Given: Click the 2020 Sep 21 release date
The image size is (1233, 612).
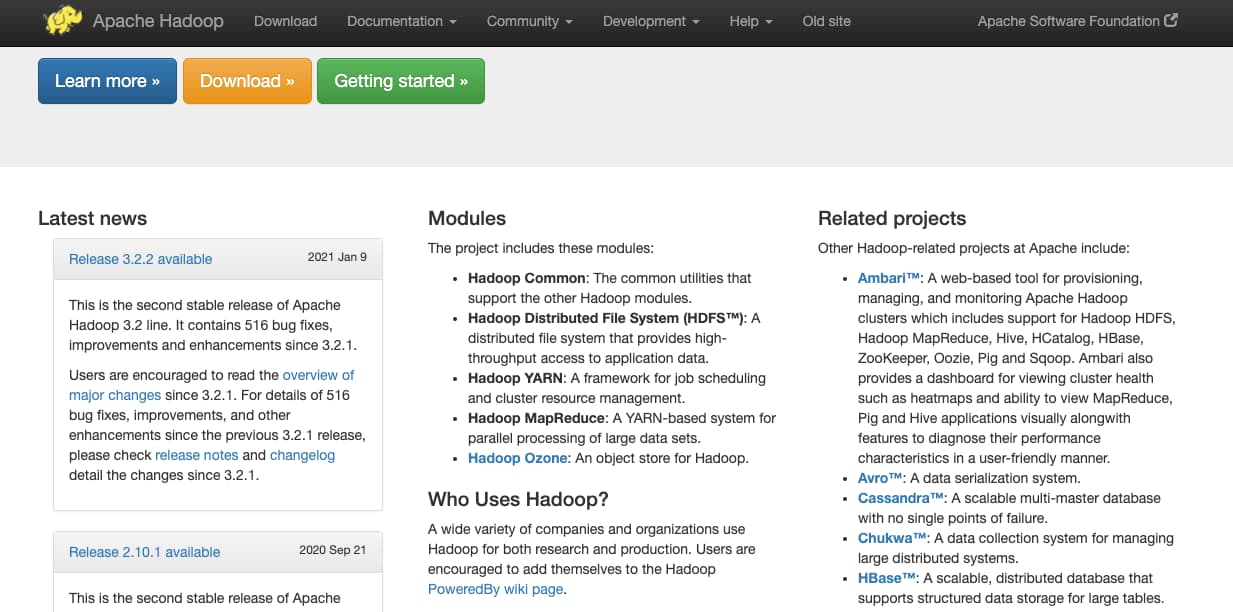Looking at the screenshot, I should [333, 550].
